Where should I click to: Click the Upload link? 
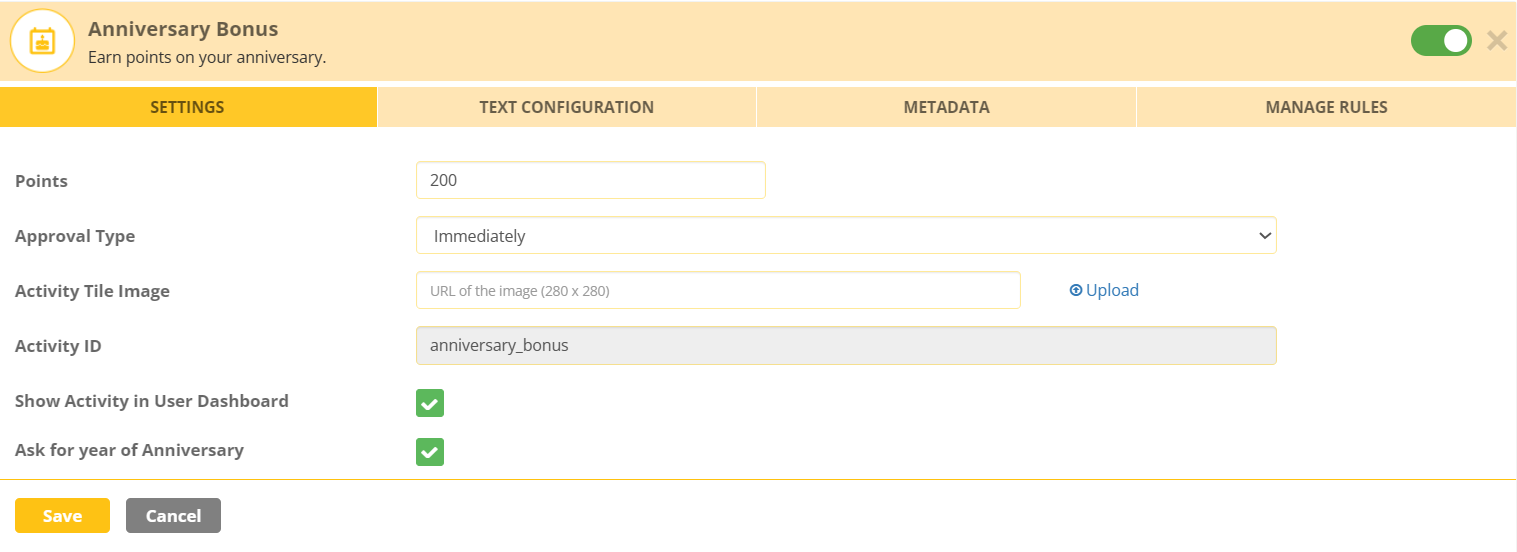(1104, 290)
